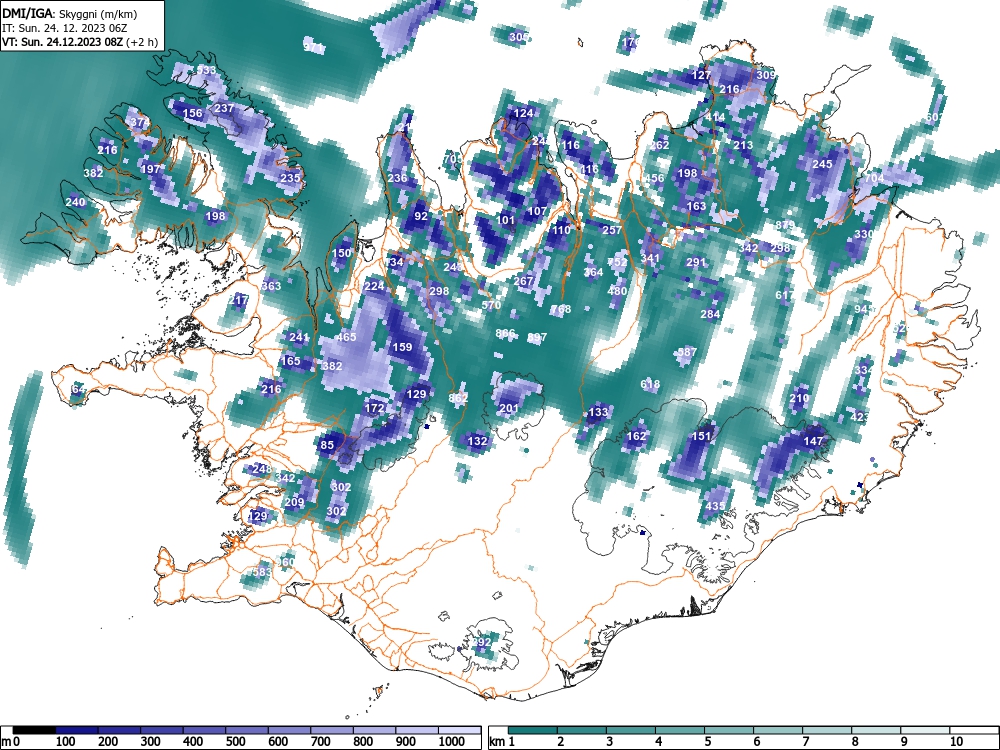1000x750 pixels.
Task: Click the visibility value 124 on the map
Action: tap(524, 114)
